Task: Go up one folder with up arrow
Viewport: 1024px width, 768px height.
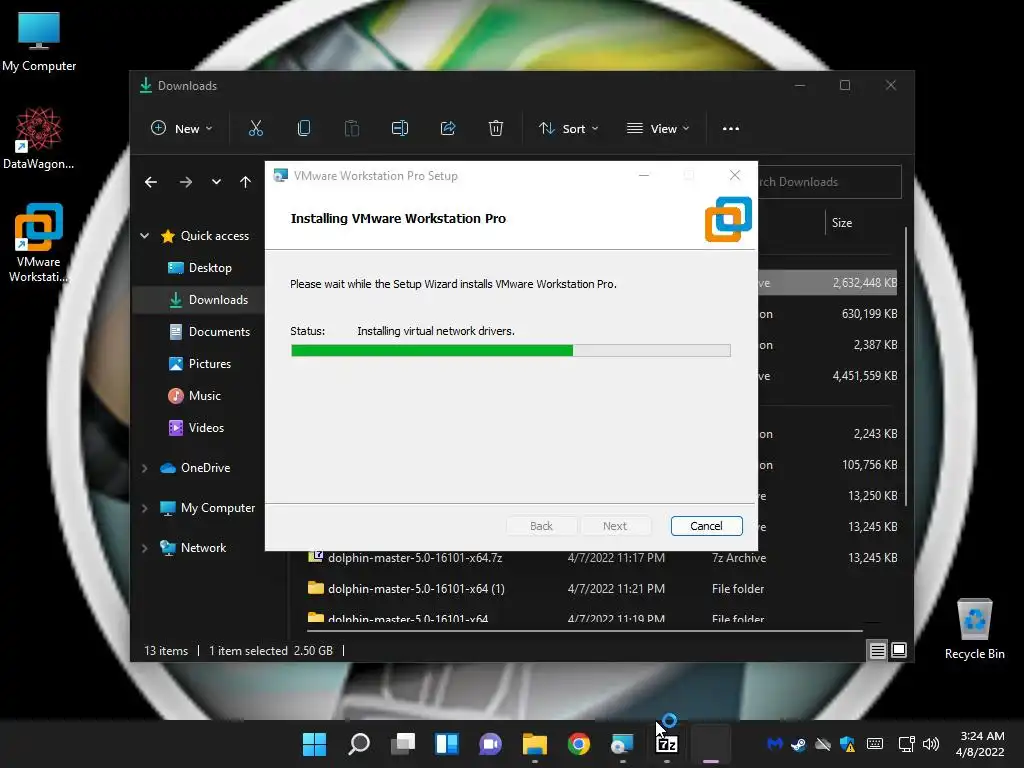Action: coord(245,182)
